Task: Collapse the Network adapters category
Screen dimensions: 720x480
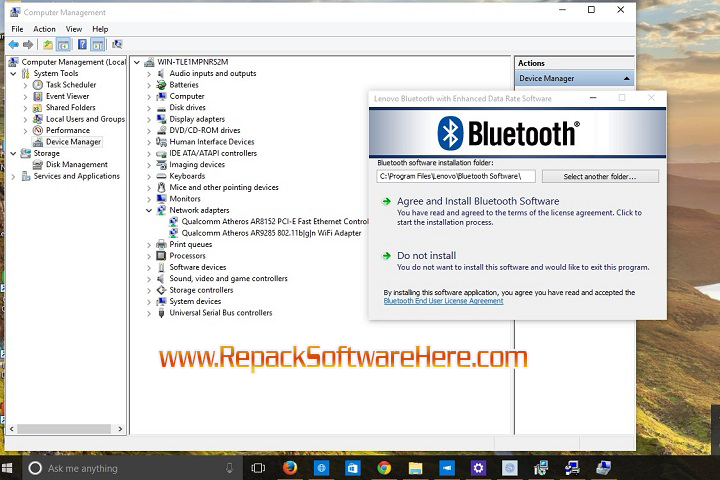Action: coord(149,210)
